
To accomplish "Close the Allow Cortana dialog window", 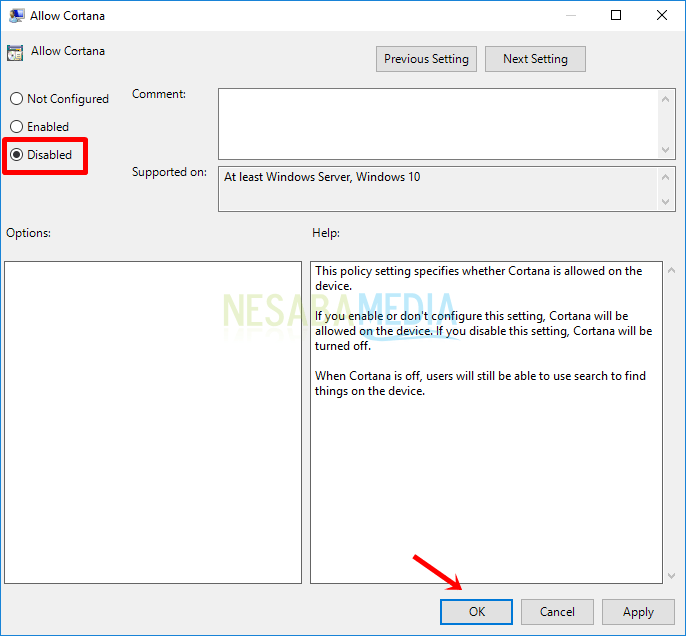I will (662, 15).
